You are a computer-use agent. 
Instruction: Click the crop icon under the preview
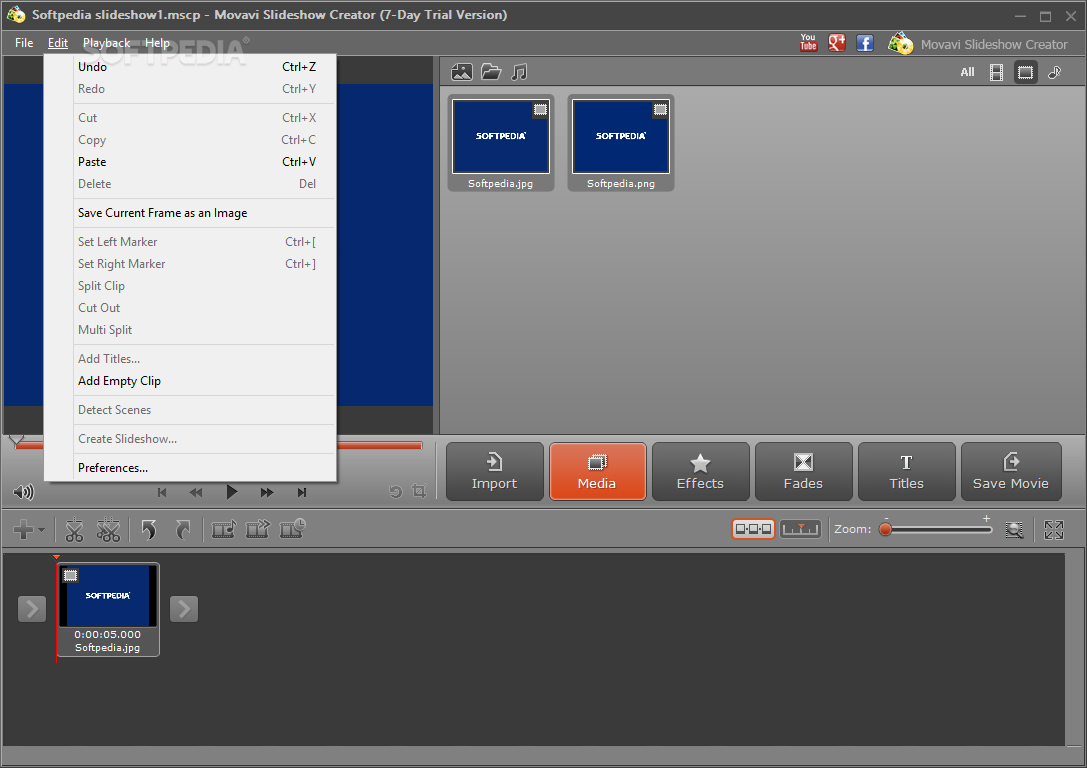click(x=419, y=491)
